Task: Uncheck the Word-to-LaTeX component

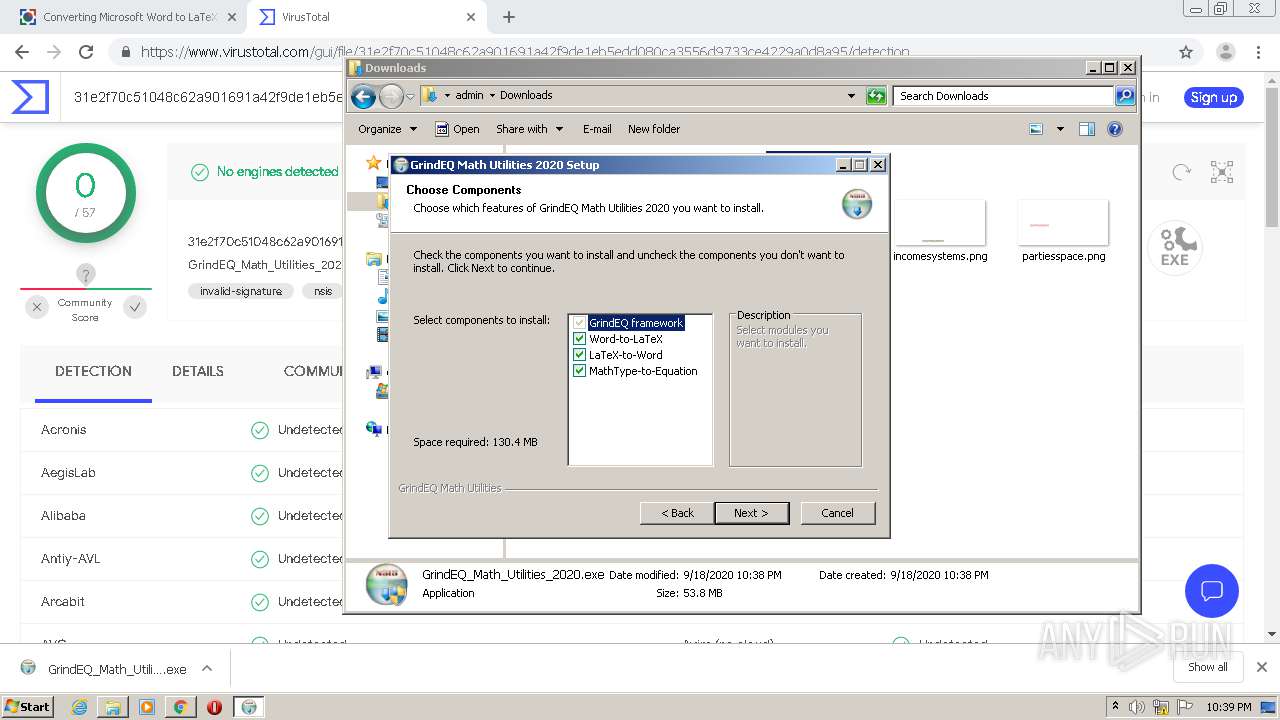Action: [579, 339]
